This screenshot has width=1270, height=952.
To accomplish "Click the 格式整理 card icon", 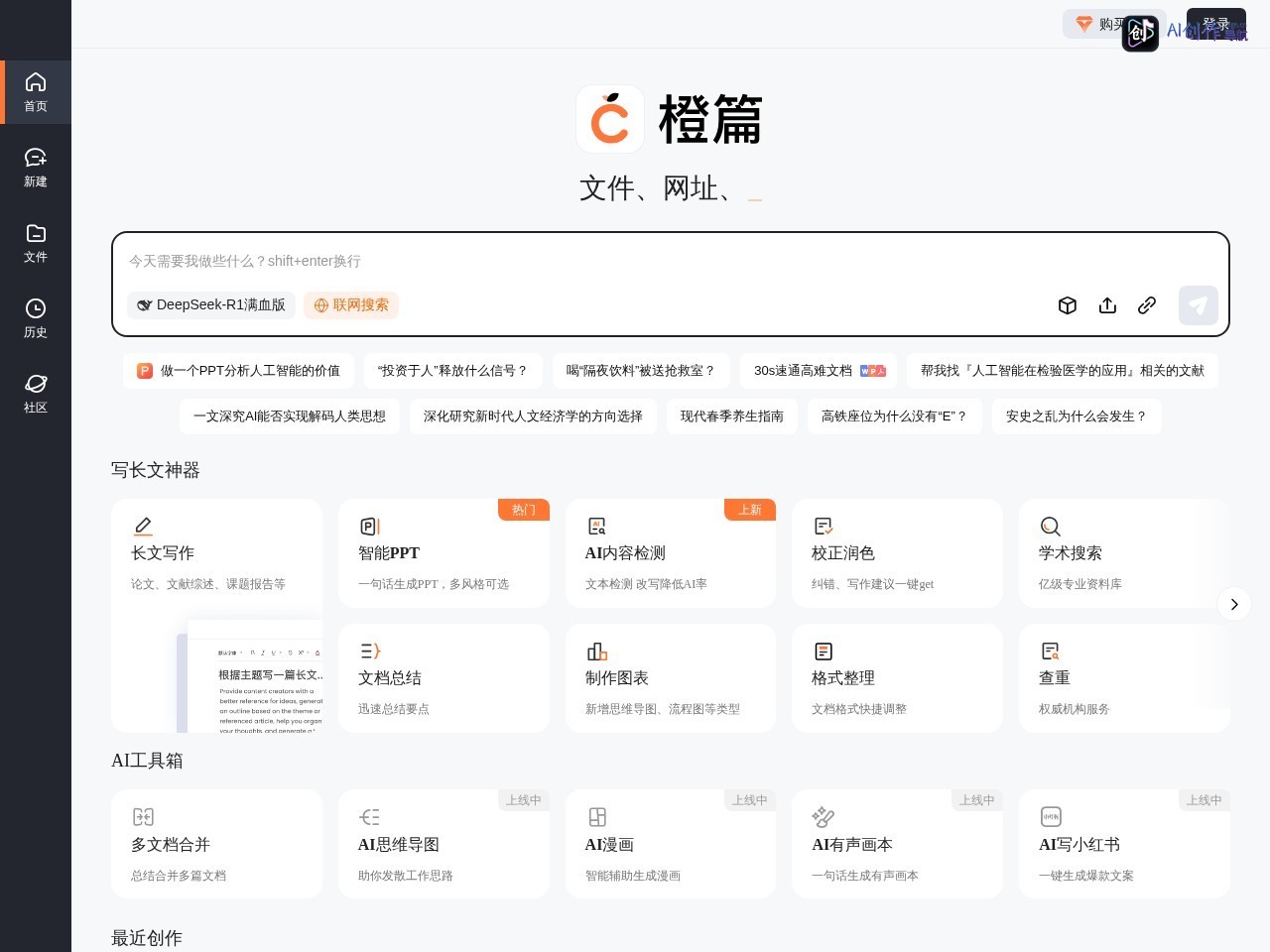I will [x=824, y=652].
